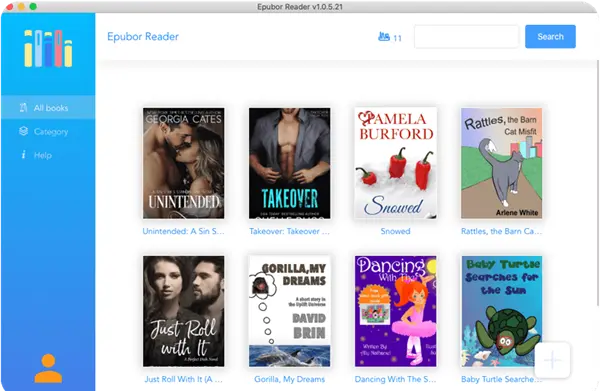Image resolution: width=600 pixels, height=391 pixels.
Task: Open the Takeover book cover
Action: (290, 163)
